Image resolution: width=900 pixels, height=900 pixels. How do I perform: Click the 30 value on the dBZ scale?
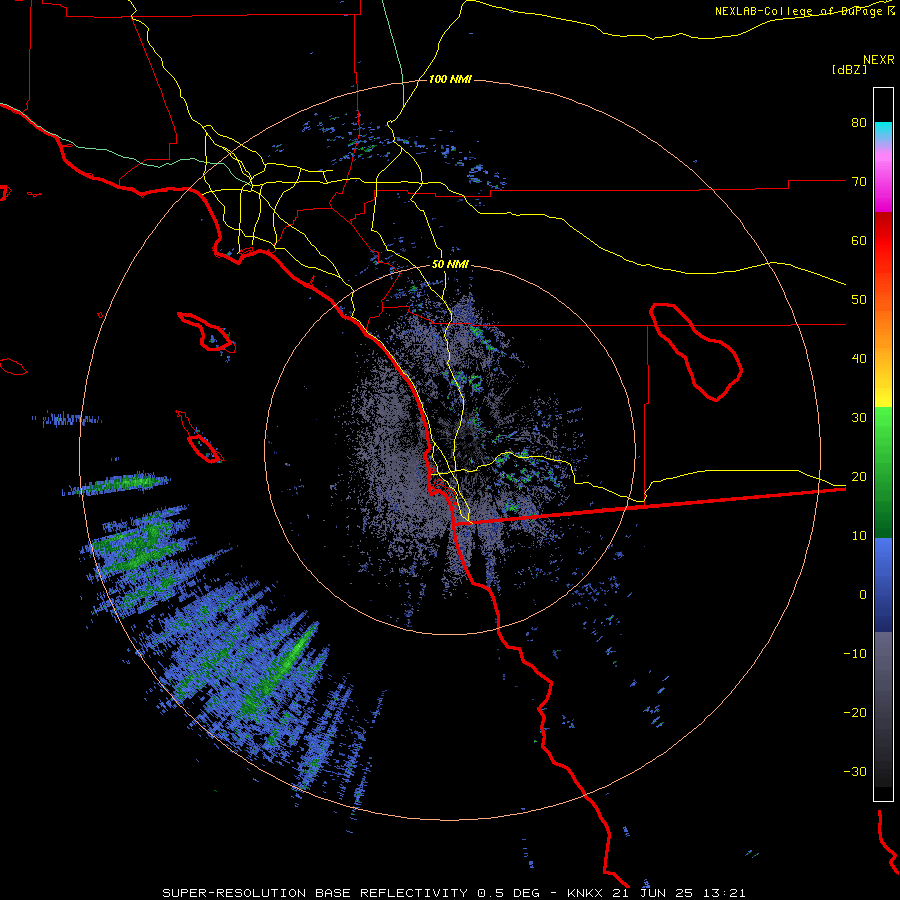click(859, 417)
